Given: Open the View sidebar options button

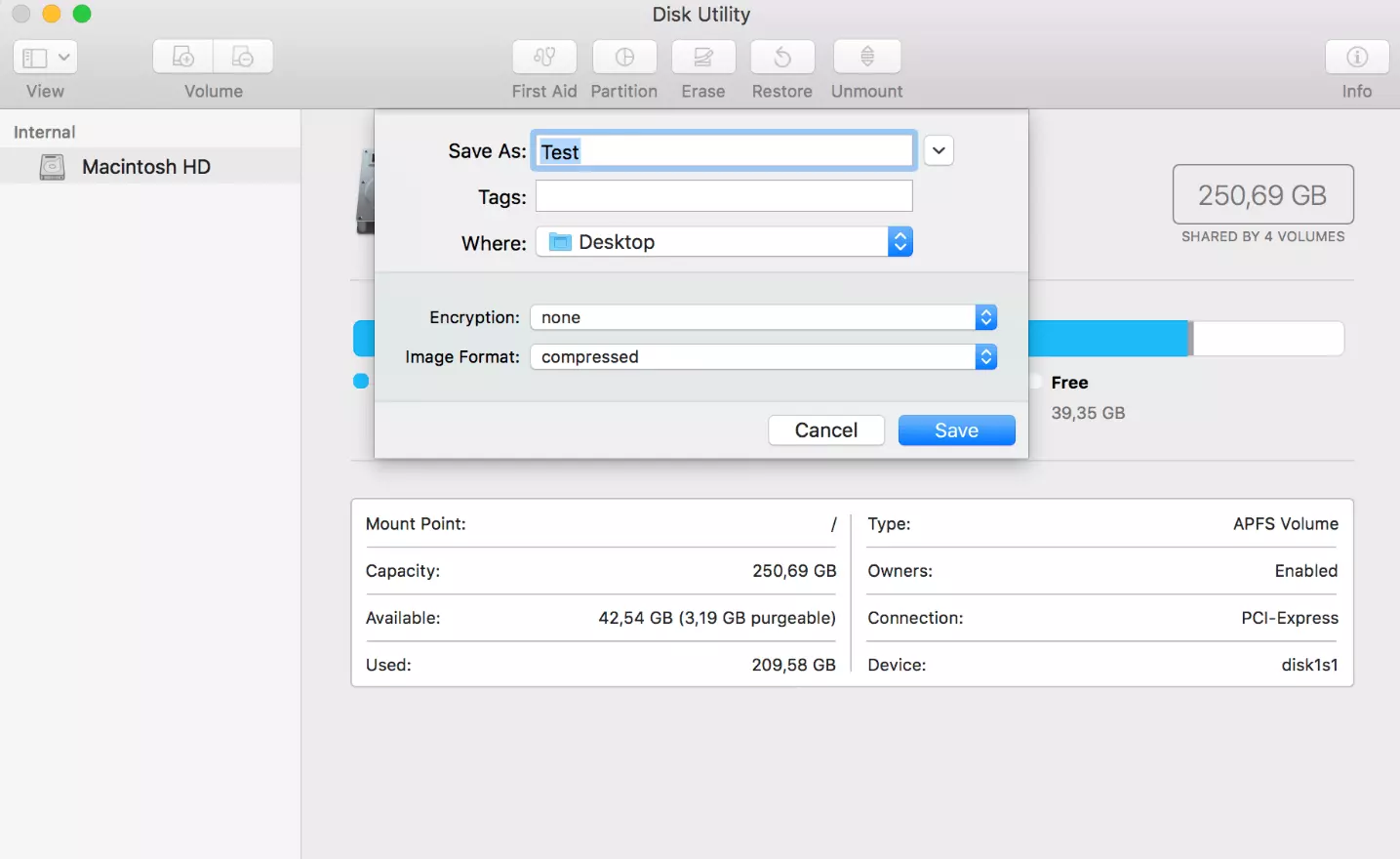Looking at the screenshot, I should [x=45, y=57].
